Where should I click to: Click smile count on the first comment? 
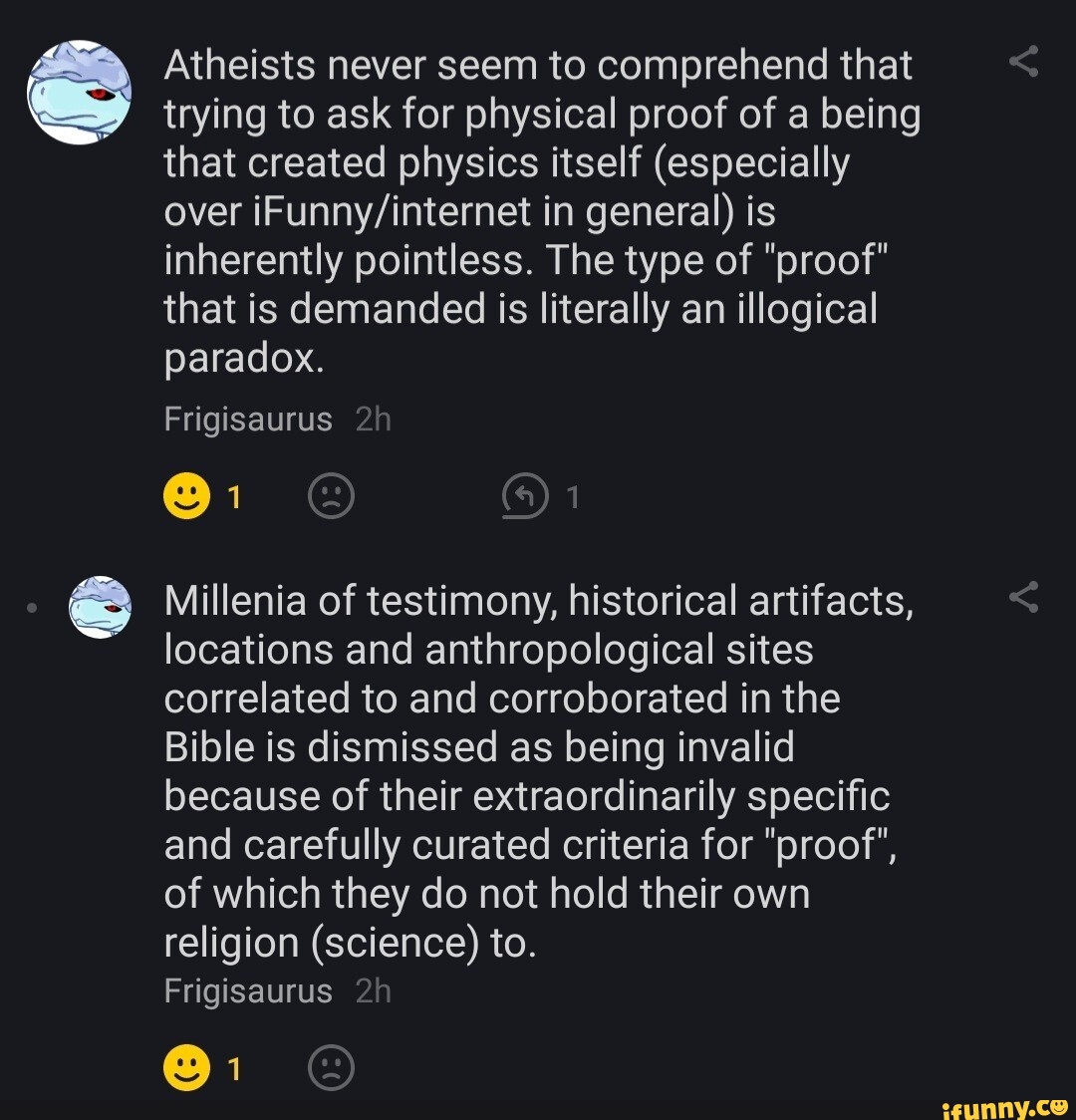(234, 496)
